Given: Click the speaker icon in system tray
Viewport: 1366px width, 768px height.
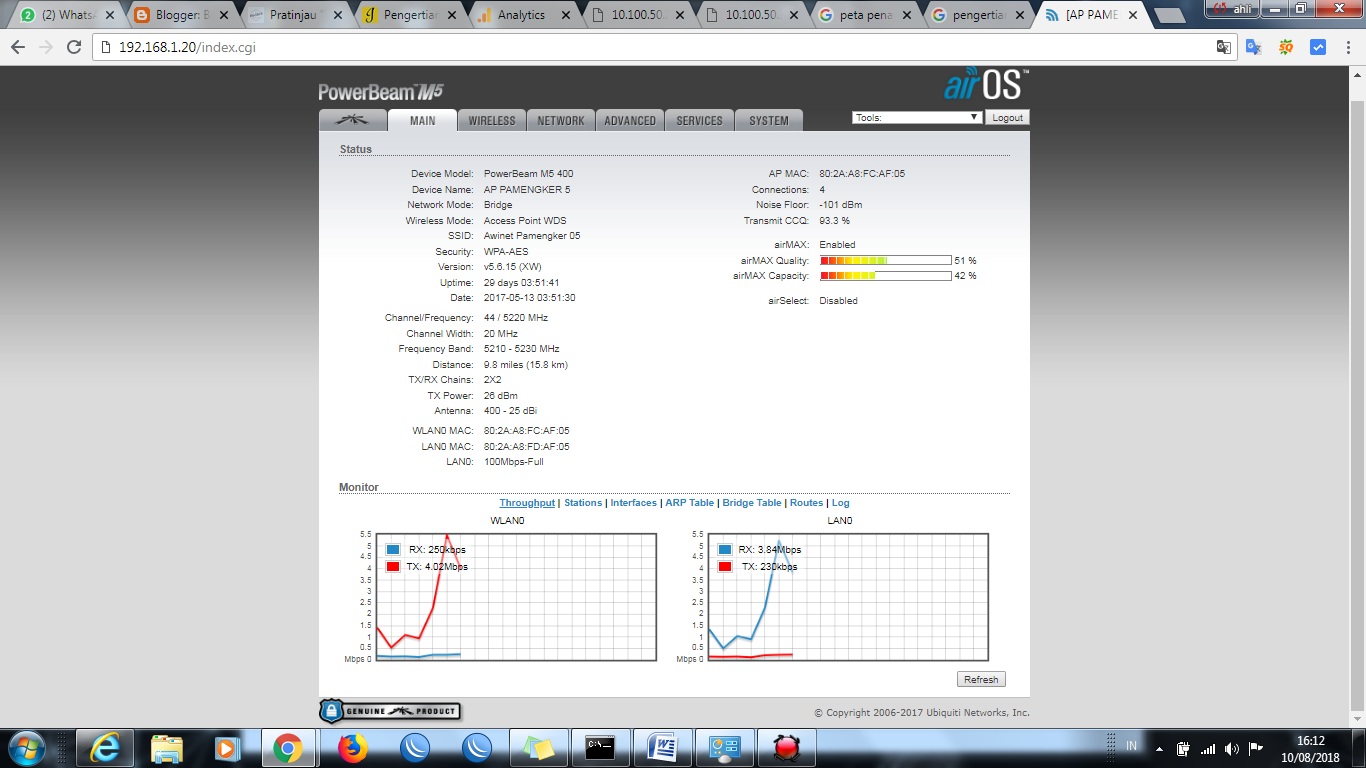Looking at the screenshot, I should [x=1232, y=747].
